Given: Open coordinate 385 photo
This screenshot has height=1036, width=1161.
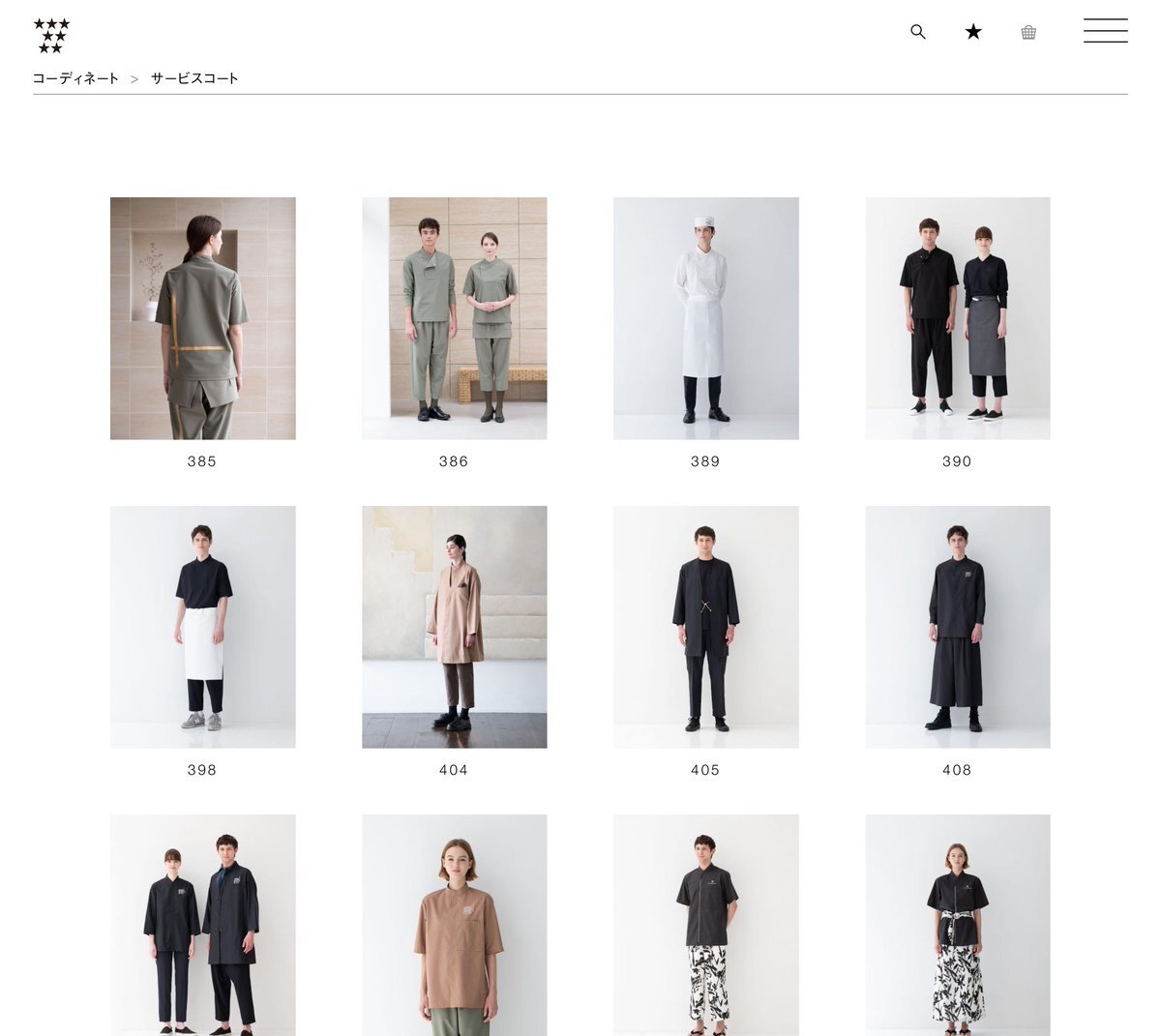Looking at the screenshot, I should 203,318.
